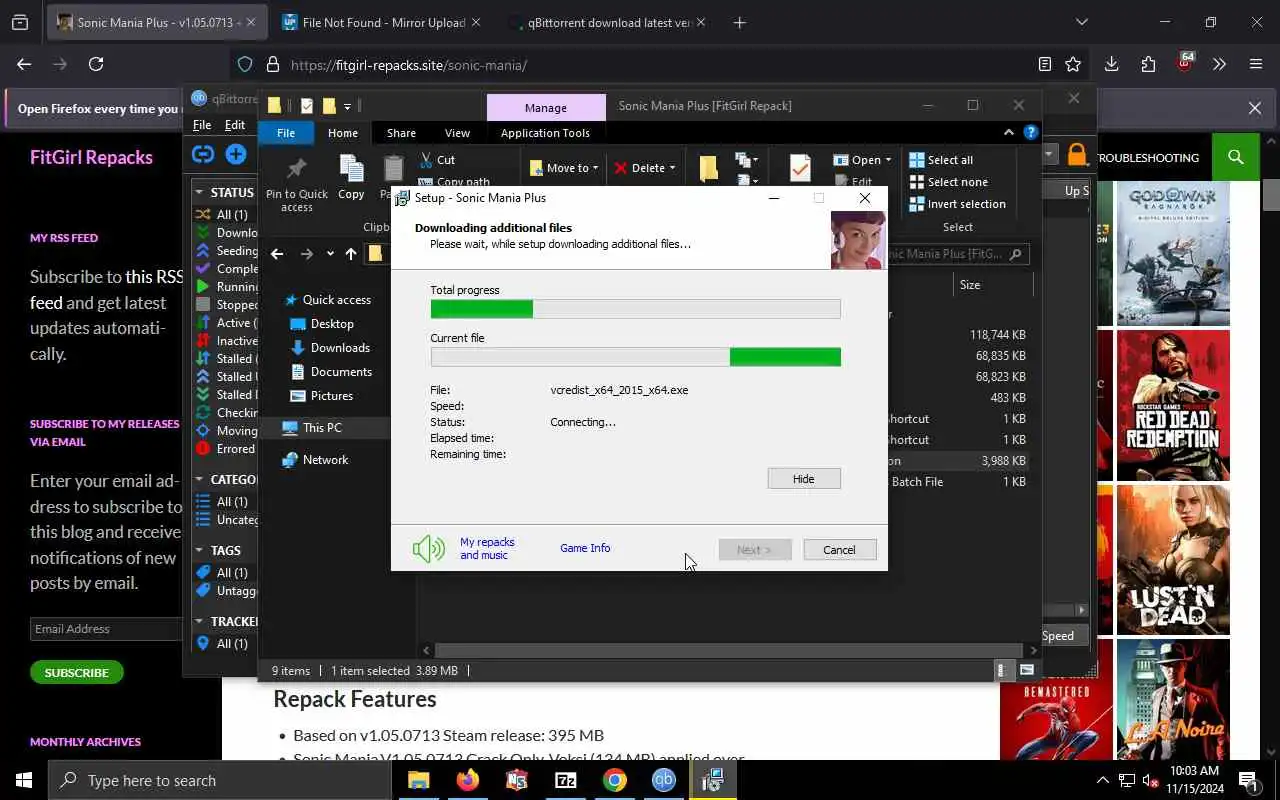The width and height of the screenshot is (1280, 800).
Task: Open Game Info link in setup
Action: pos(585,548)
